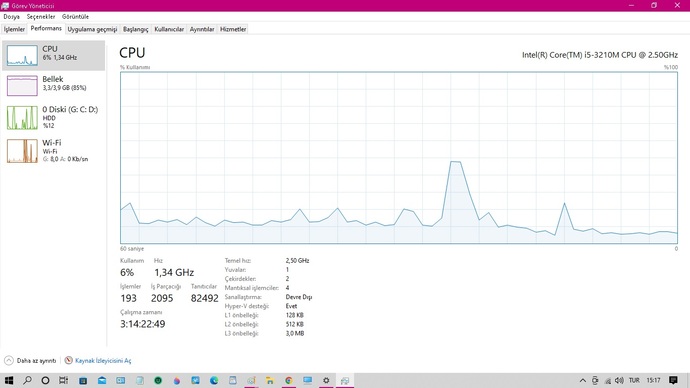Select the CPU mini graph thumbnail
Image resolution: width=690 pixels, height=388 pixels.
point(22,55)
